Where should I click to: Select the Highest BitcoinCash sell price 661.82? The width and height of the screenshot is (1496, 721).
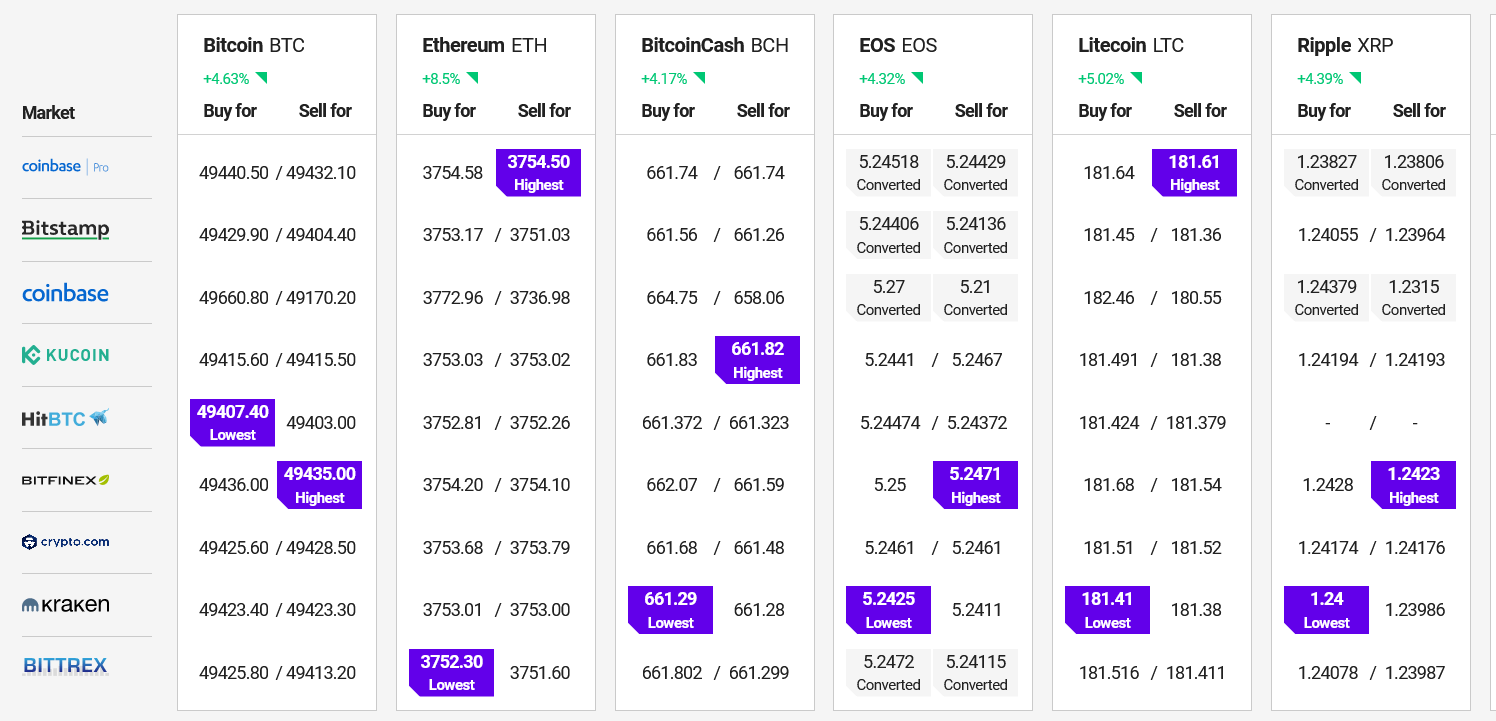point(757,360)
